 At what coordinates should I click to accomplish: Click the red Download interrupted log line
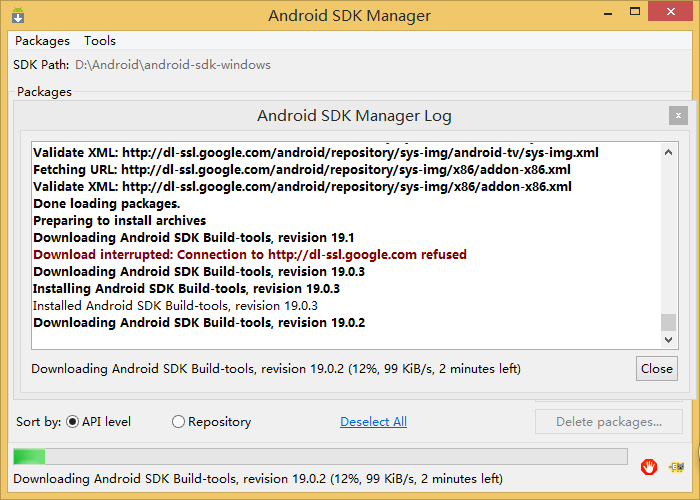point(250,254)
